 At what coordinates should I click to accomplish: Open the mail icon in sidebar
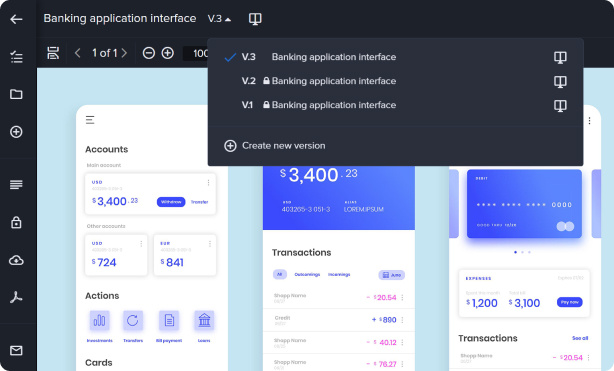pyautogui.click(x=16, y=350)
